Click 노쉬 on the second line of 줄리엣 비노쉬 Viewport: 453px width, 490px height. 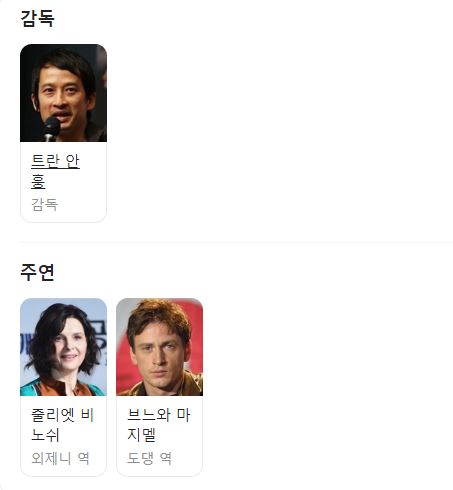pyautogui.click(x=45, y=435)
